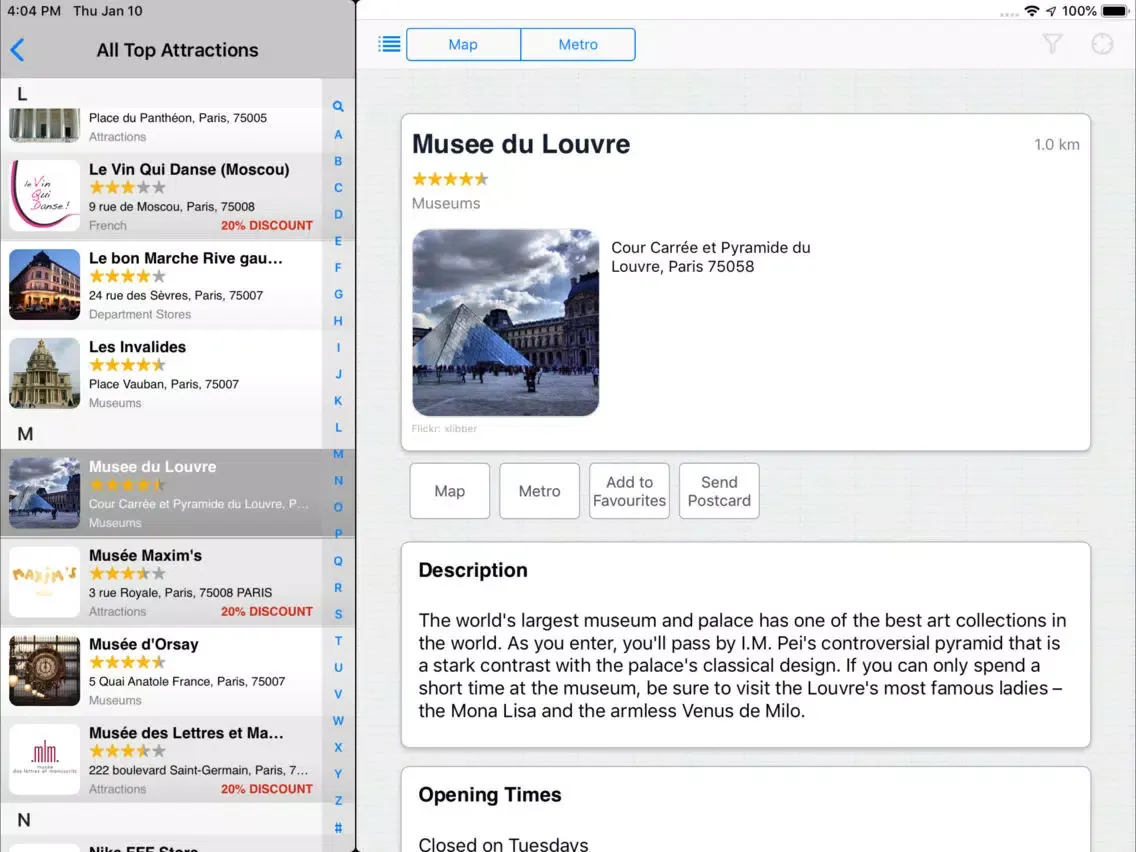Select Le bon Marche Rive gauche entry
Viewport: 1136px width, 852px height.
coord(162,285)
